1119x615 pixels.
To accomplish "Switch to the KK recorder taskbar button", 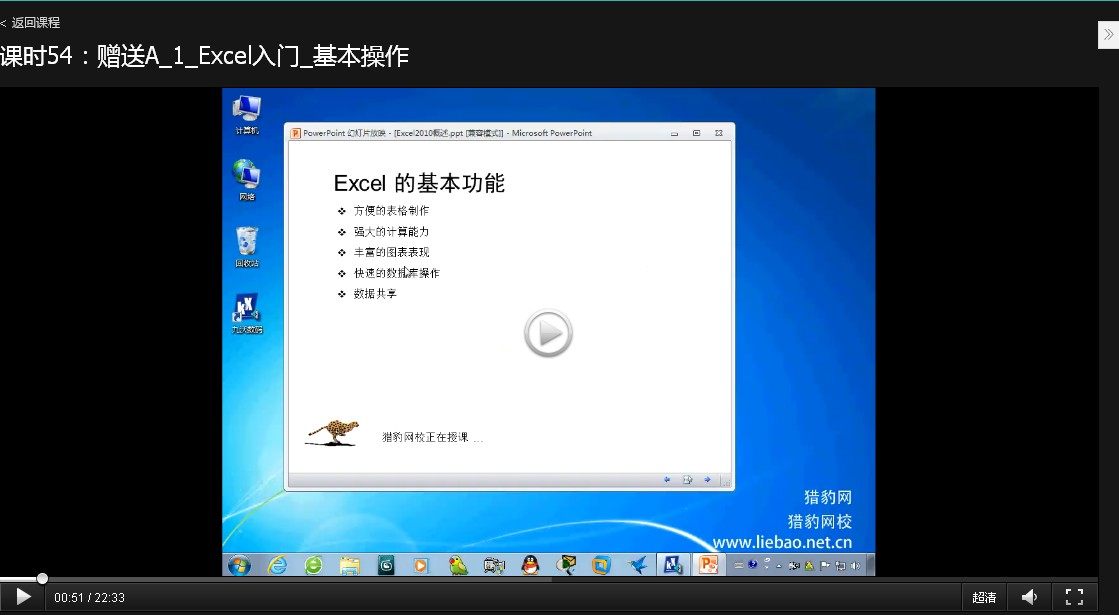I will pos(672,565).
